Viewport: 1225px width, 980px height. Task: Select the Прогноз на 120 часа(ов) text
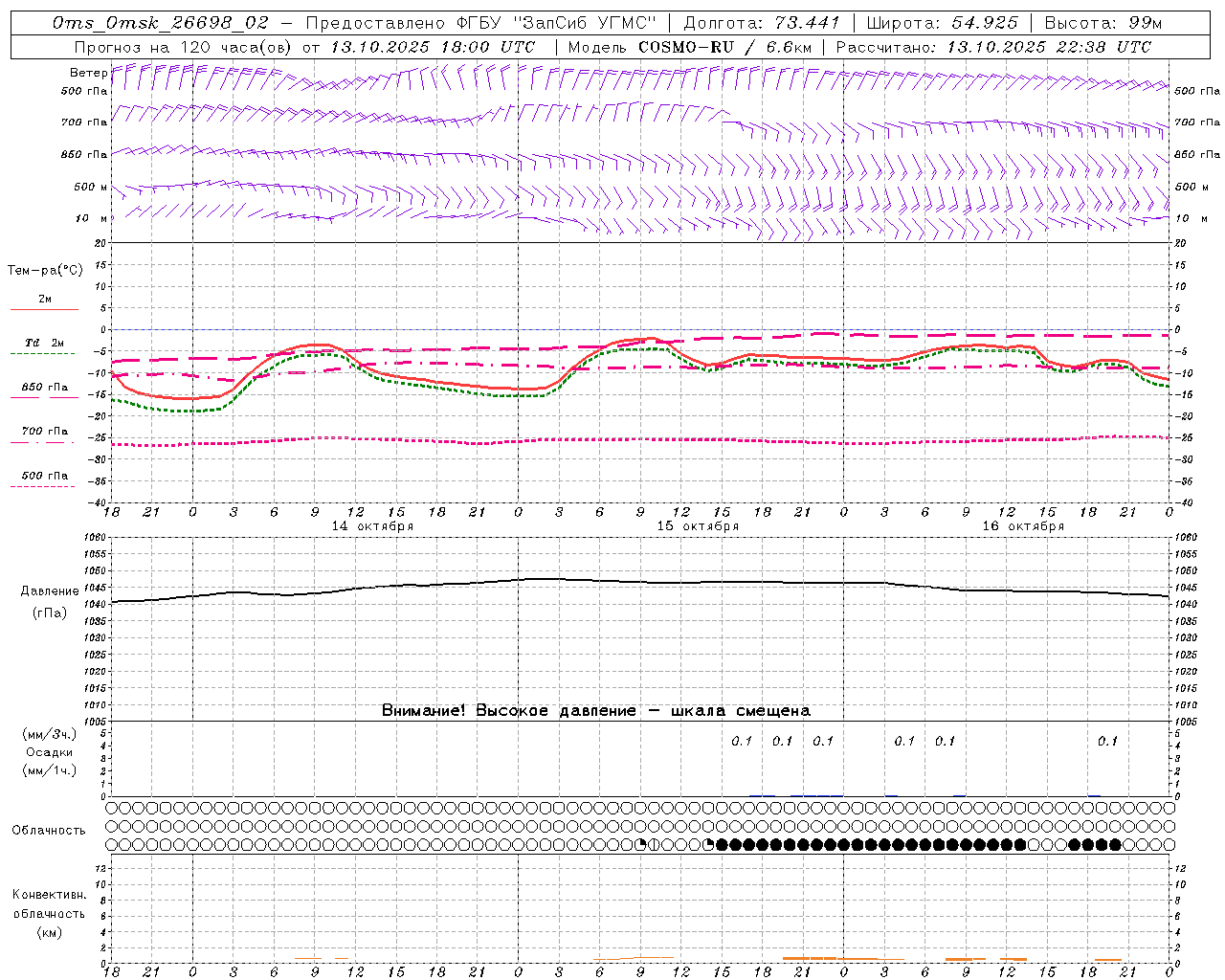[184, 47]
